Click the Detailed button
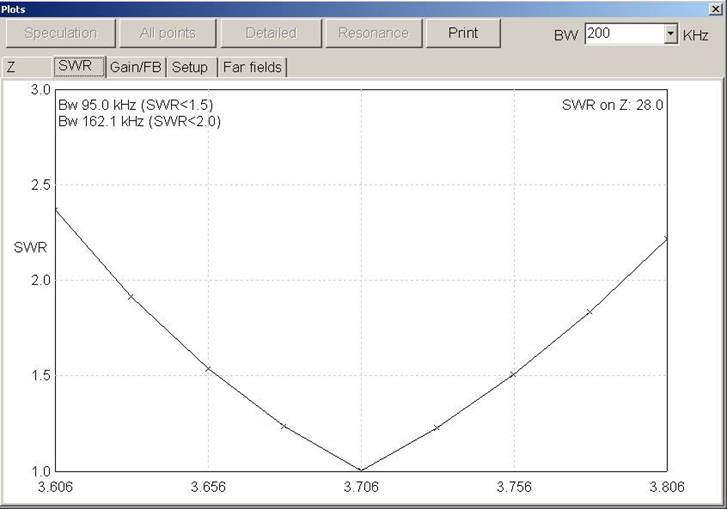This screenshot has height=509, width=727. 271,33
